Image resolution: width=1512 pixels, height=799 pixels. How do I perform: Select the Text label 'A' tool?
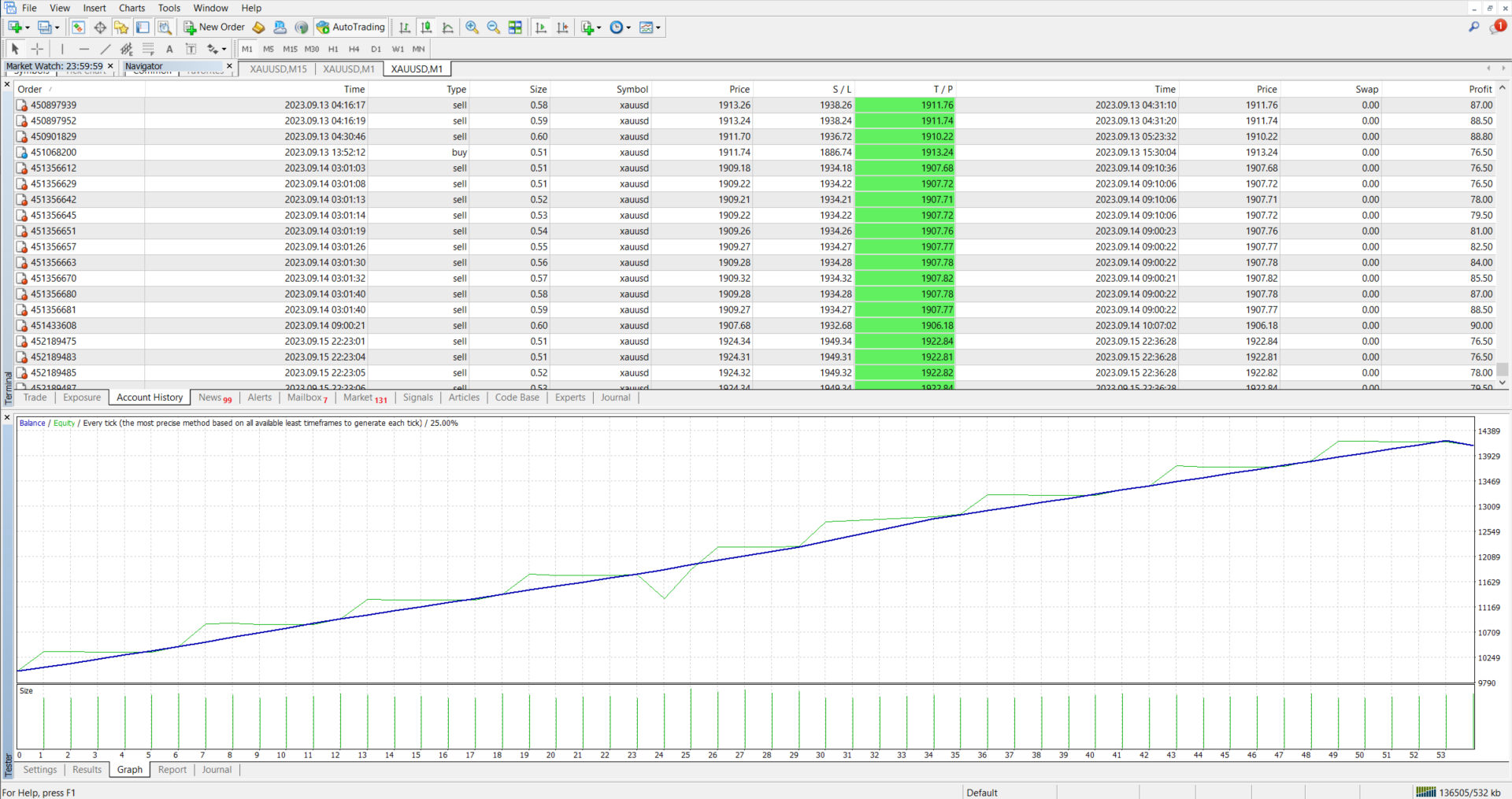click(169, 49)
